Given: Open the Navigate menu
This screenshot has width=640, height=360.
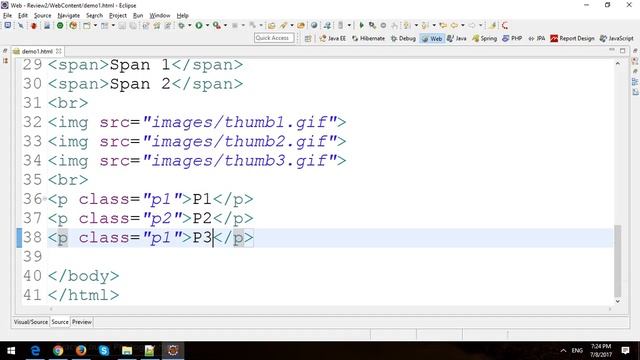Looking at the screenshot, I should click(x=69, y=16).
